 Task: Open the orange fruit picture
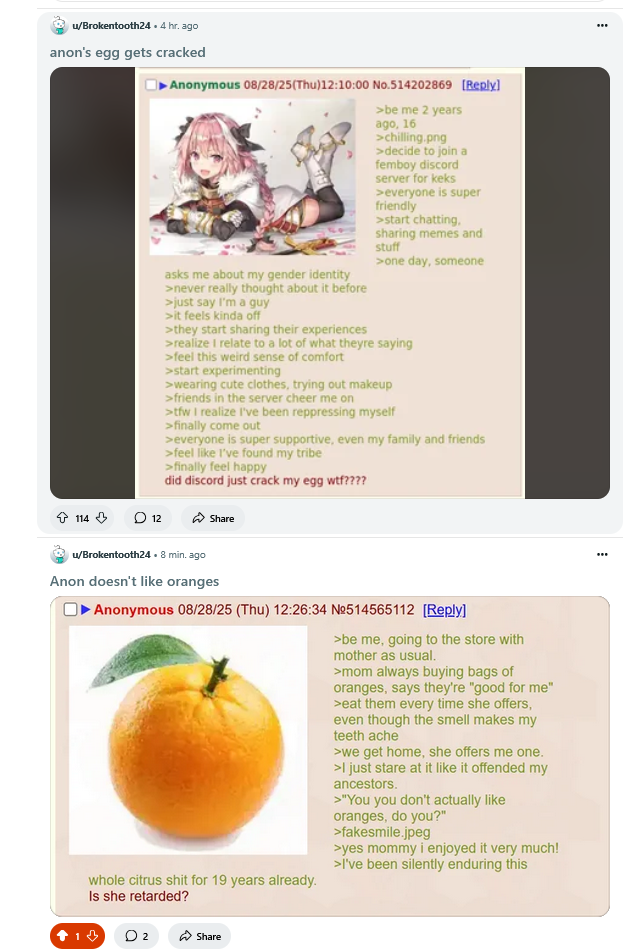[188, 740]
